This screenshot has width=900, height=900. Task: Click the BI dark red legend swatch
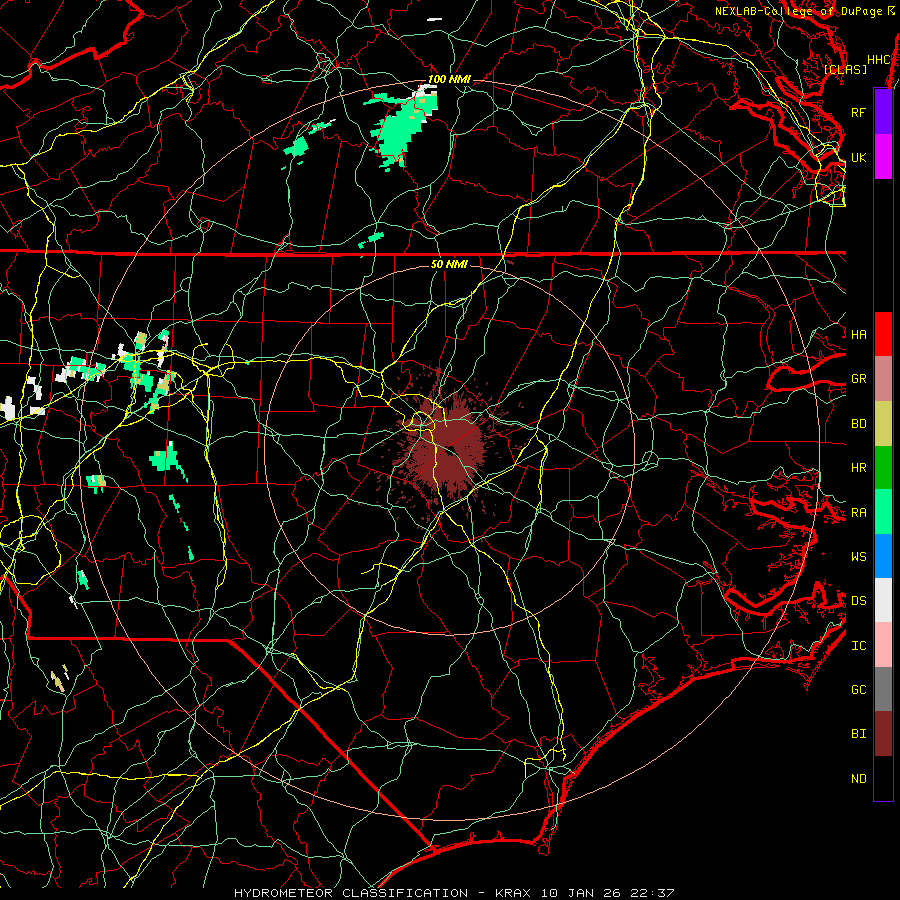(883, 734)
